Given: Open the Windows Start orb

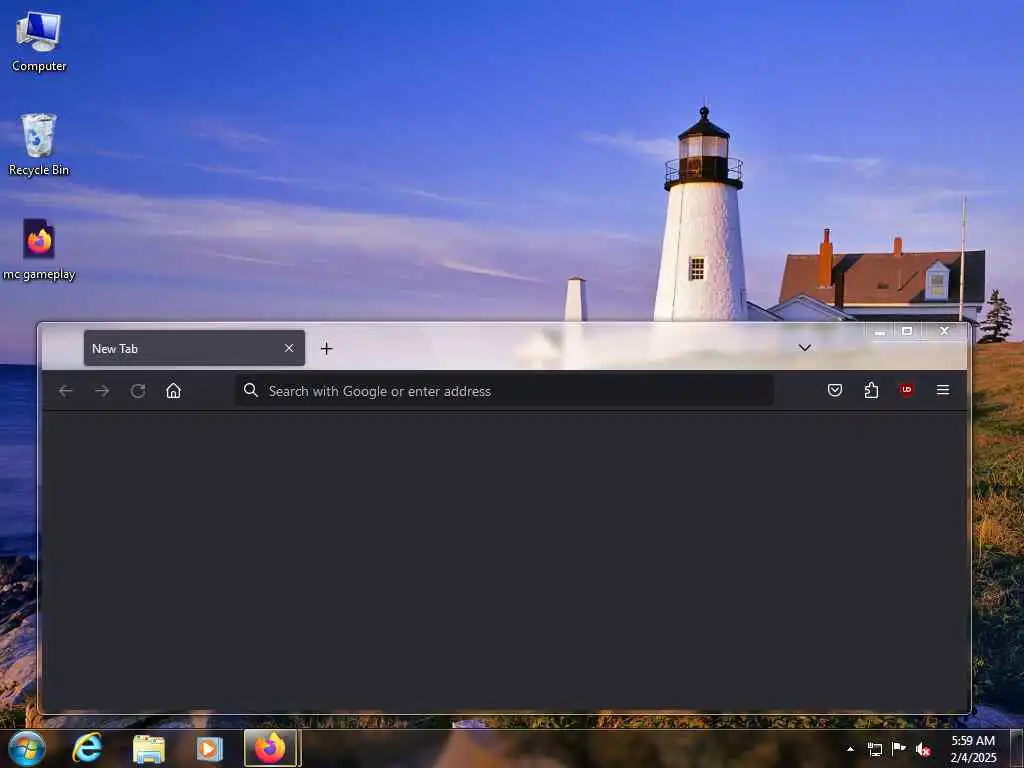Looking at the screenshot, I should 27,748.
